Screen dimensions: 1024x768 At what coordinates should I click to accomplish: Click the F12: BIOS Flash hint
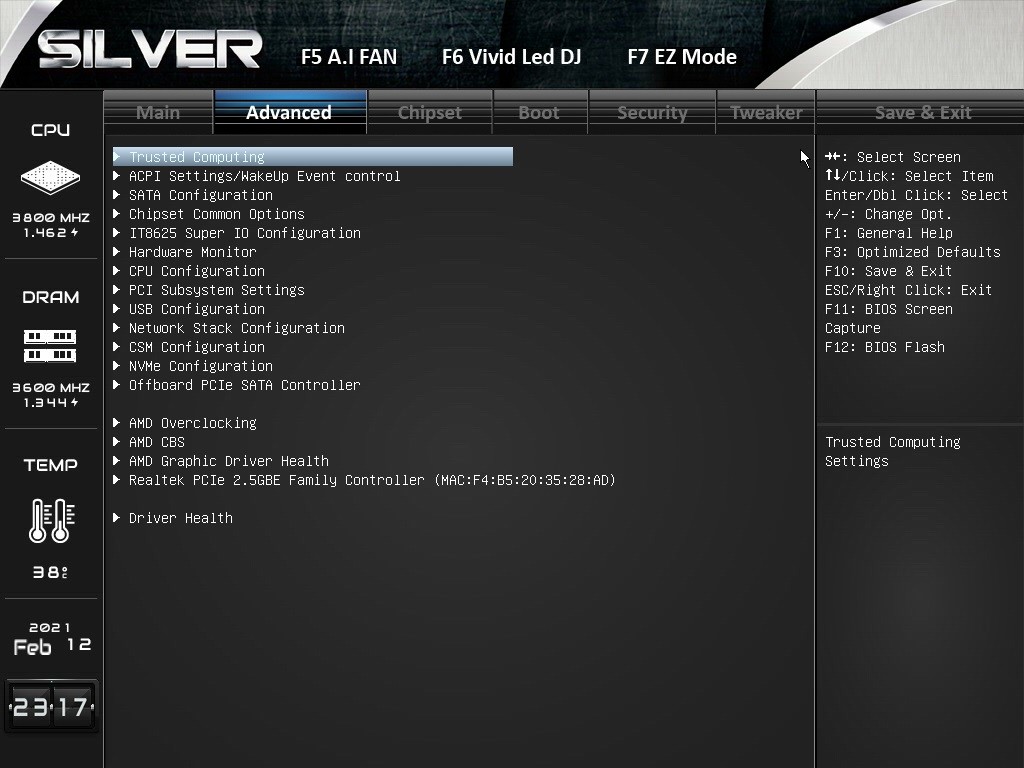click(884, 347)
